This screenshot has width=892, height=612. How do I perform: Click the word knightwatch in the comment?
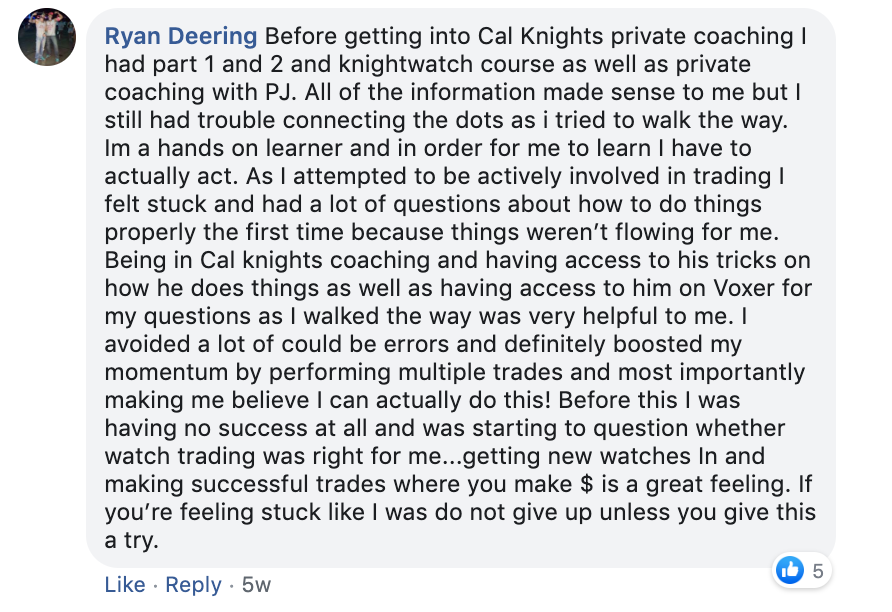(x=406, y=64)
